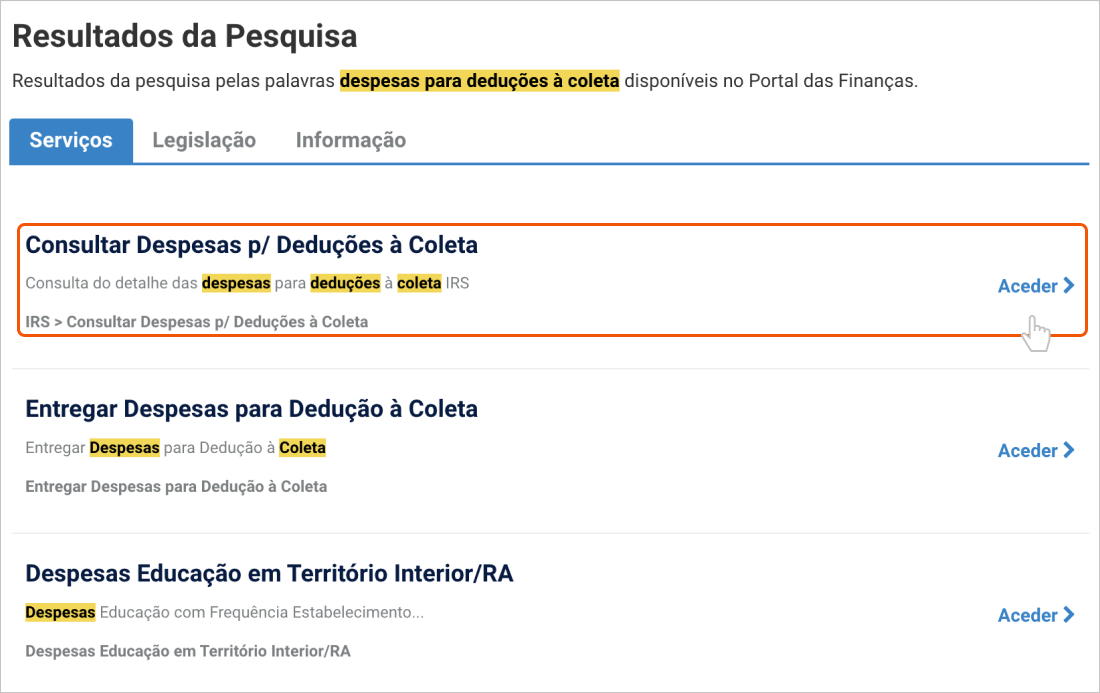Image resolution: width=1100 pixels, height=693 pixels.
Task: Open the Legislação tab
Action: pyautogui.click(x=204, y=141)
